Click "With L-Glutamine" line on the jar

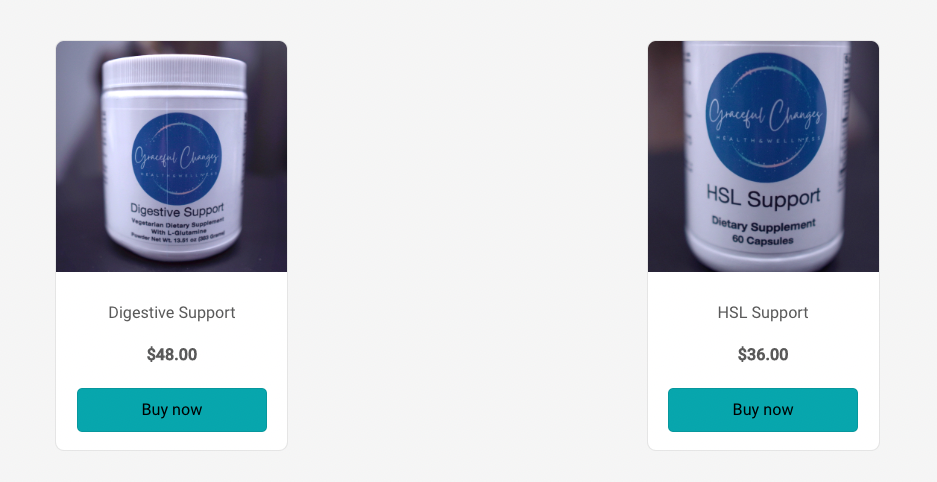179,231
